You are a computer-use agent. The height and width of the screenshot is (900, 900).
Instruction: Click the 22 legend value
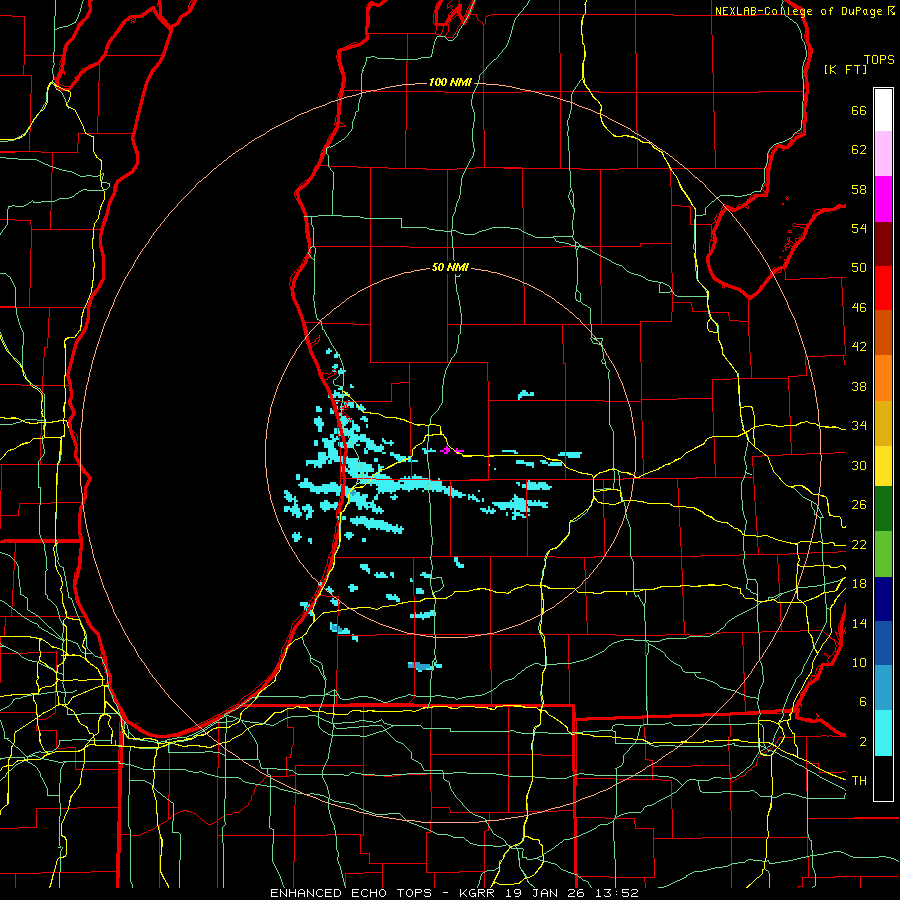click(859, 545)
